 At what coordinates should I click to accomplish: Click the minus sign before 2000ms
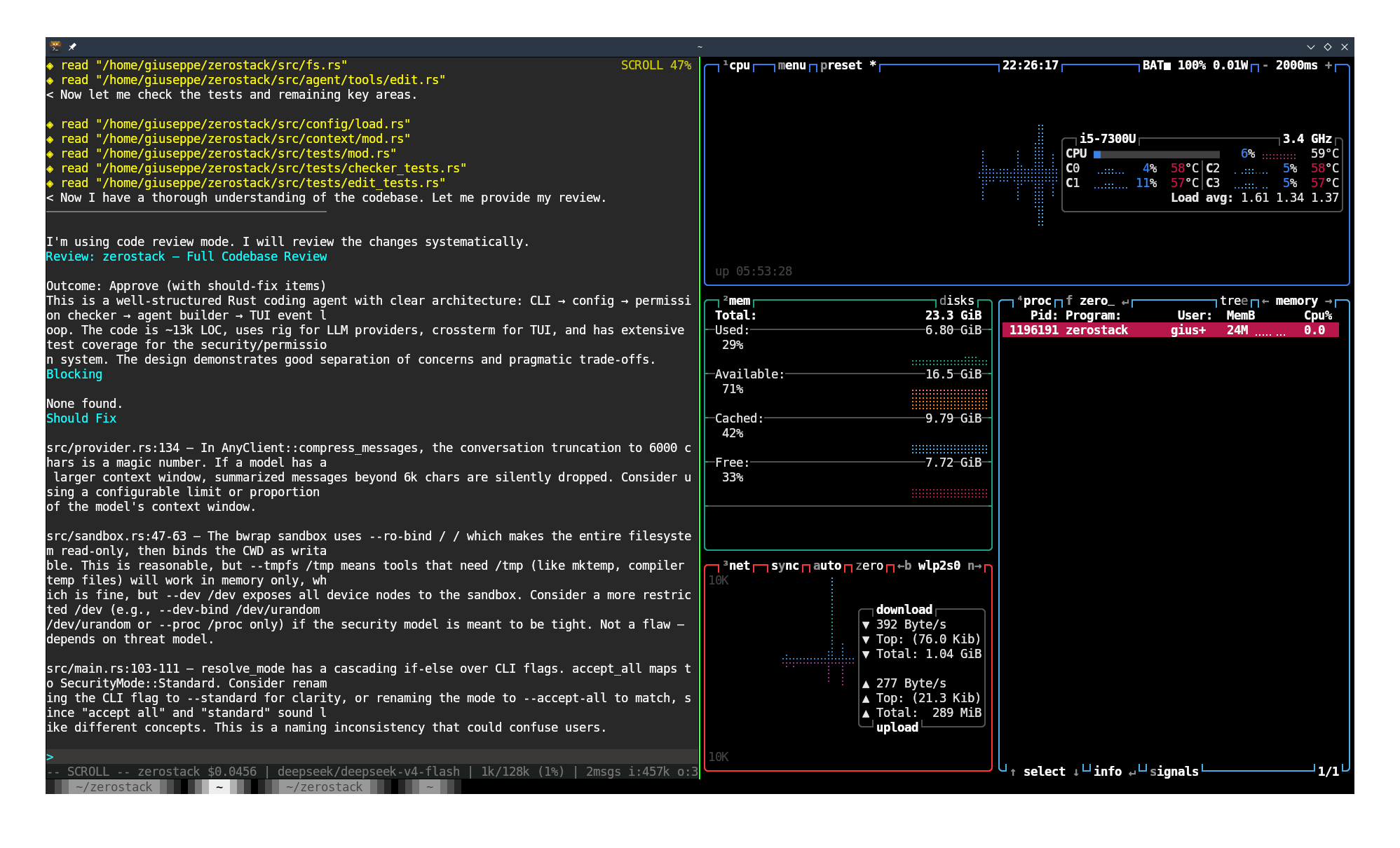click(x=1265, y=65)
